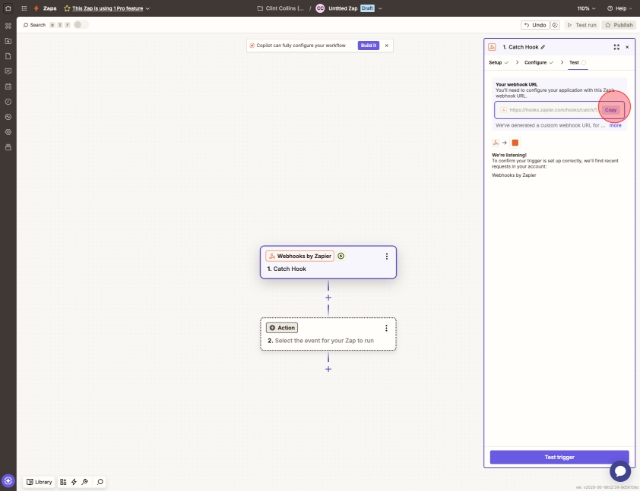The image size is (640, 491).
Task: Open the document notes sidebar icon
Action: pyautogui.click(x=8, y=56)
